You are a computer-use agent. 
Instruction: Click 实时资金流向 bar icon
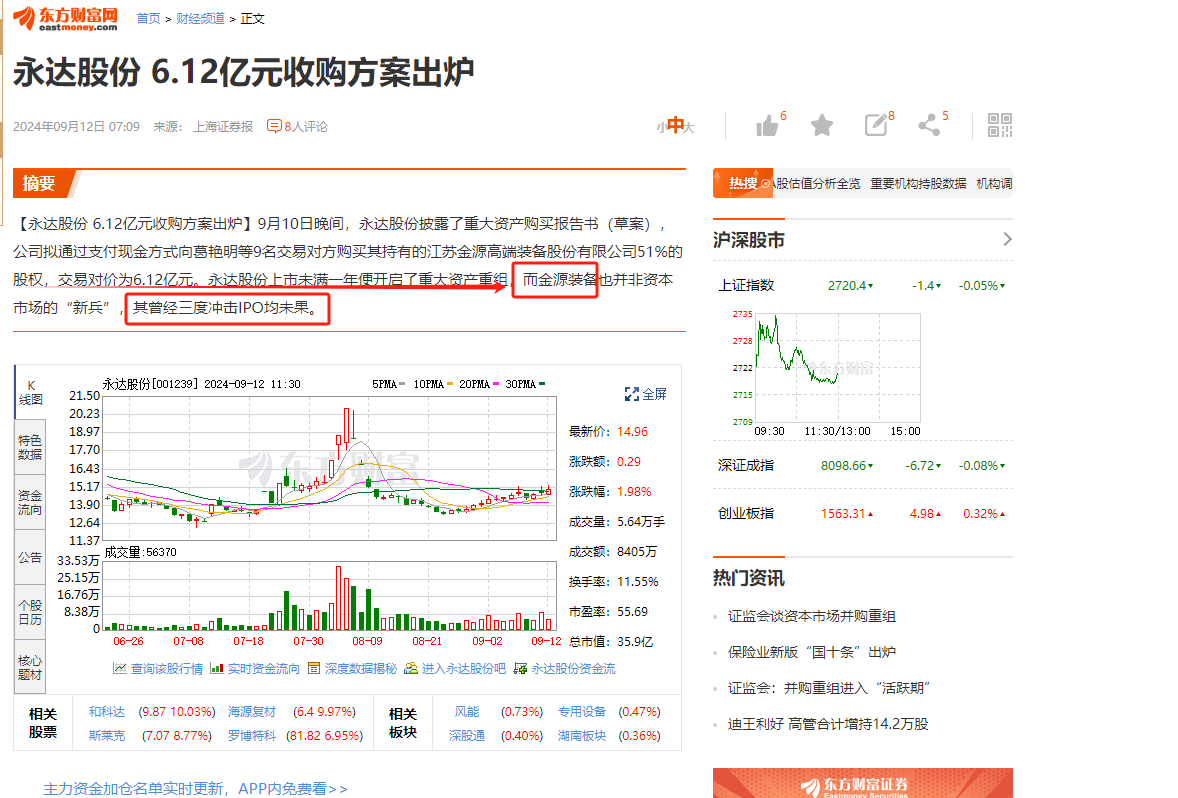point(217,668)
